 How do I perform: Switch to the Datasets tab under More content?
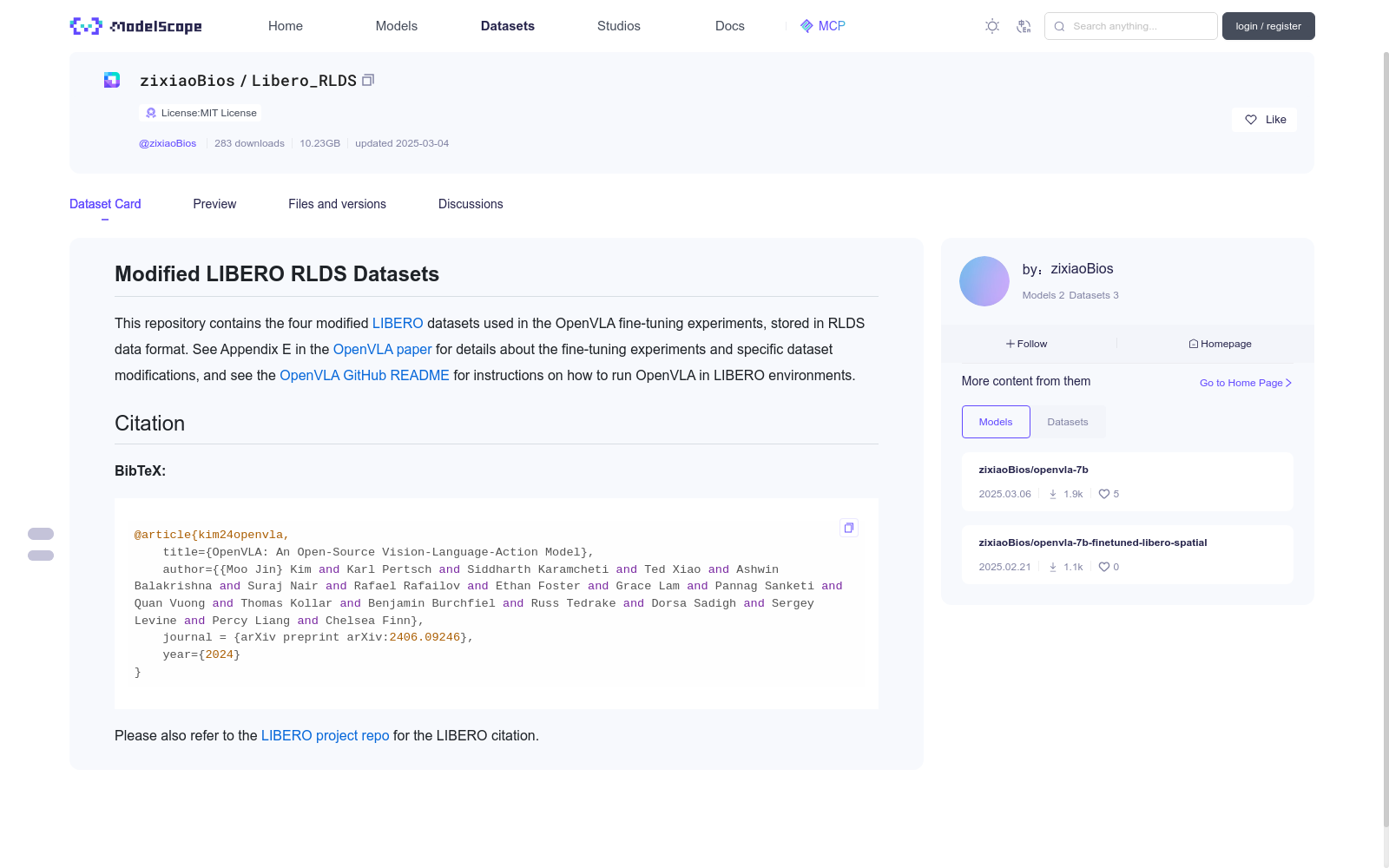[1068, 422]
